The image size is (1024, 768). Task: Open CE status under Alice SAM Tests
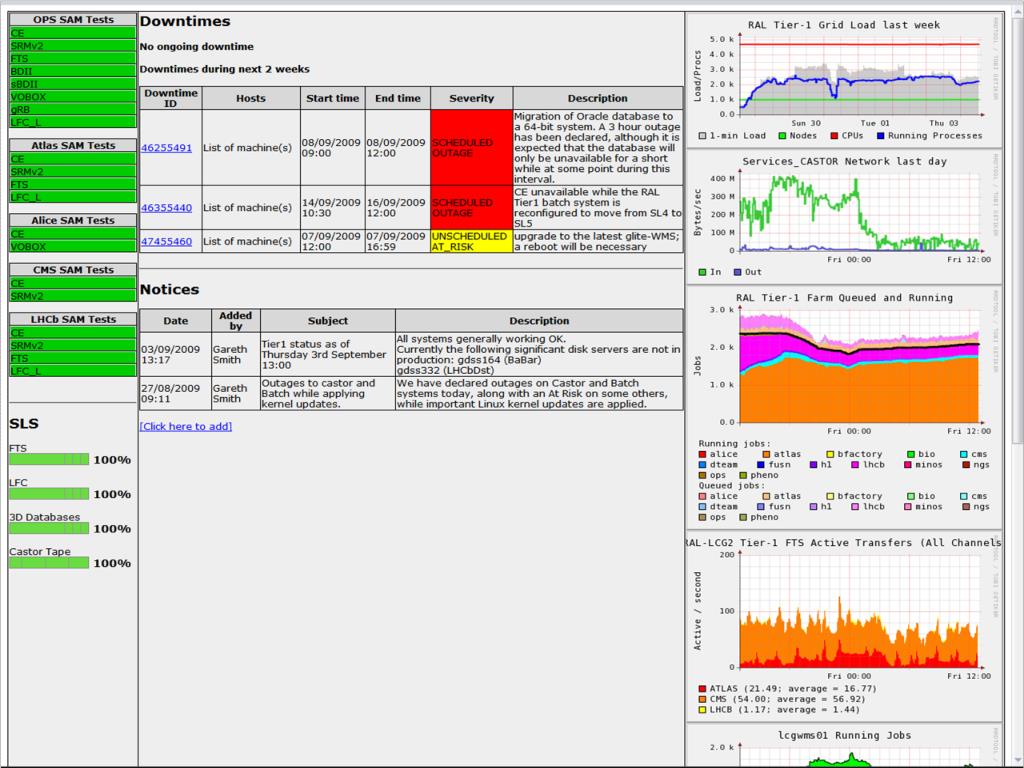pyautogui.click(x=72, y=234)
